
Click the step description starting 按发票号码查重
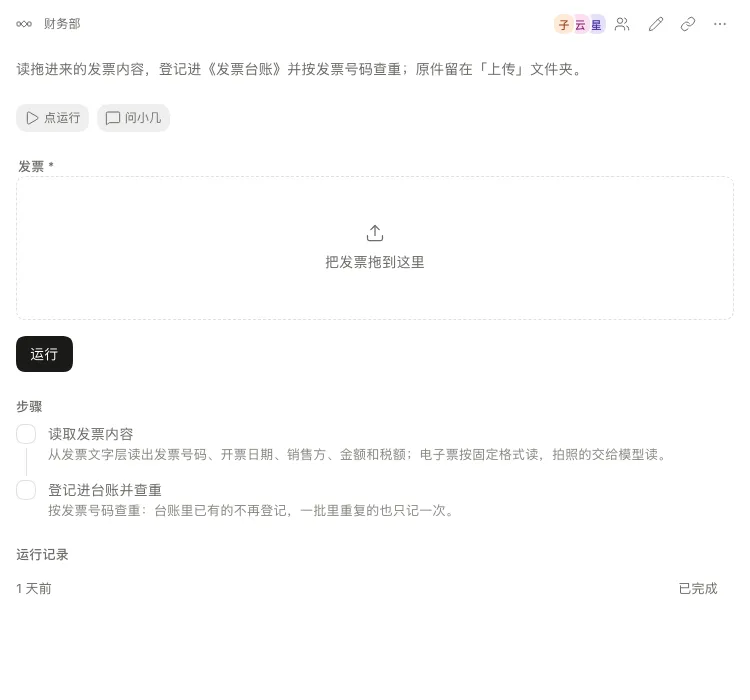pos(251,511)
